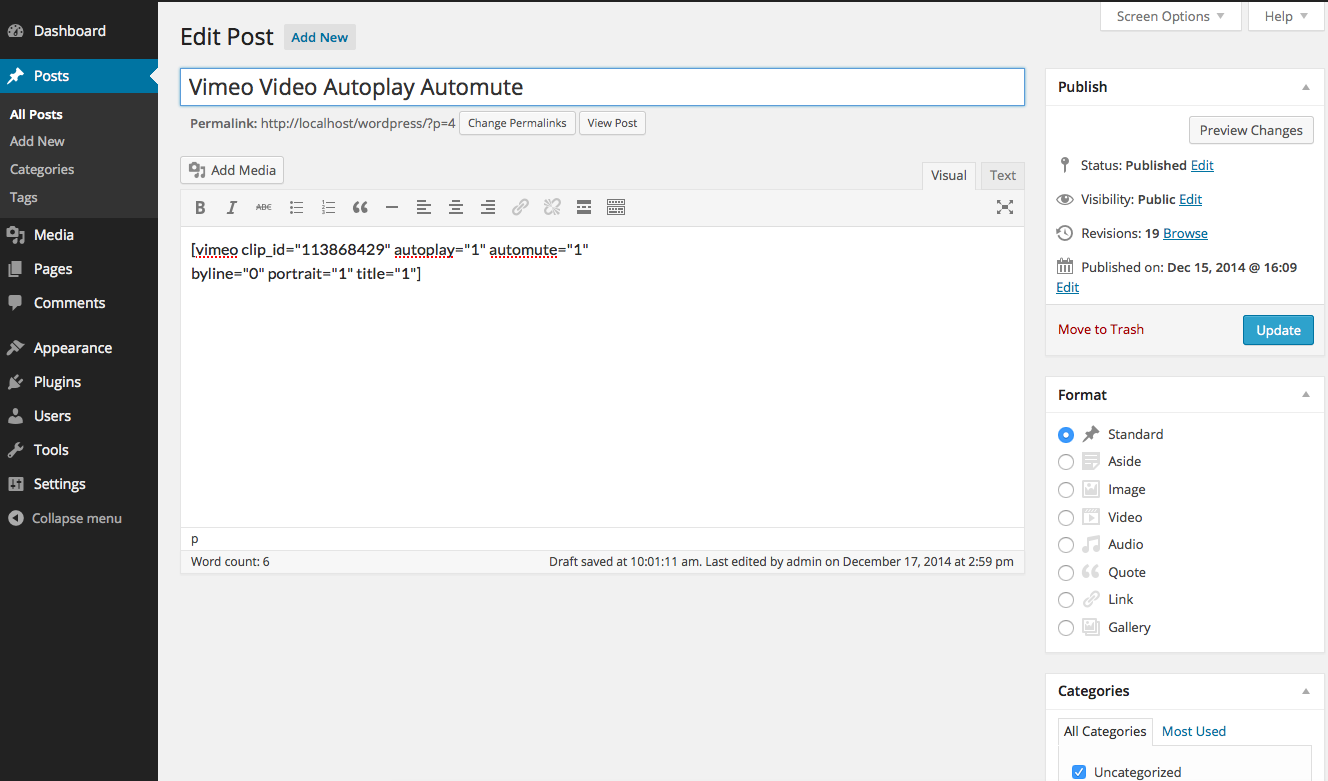
Task: Insert the Read More tag
Action: point(584,207)
